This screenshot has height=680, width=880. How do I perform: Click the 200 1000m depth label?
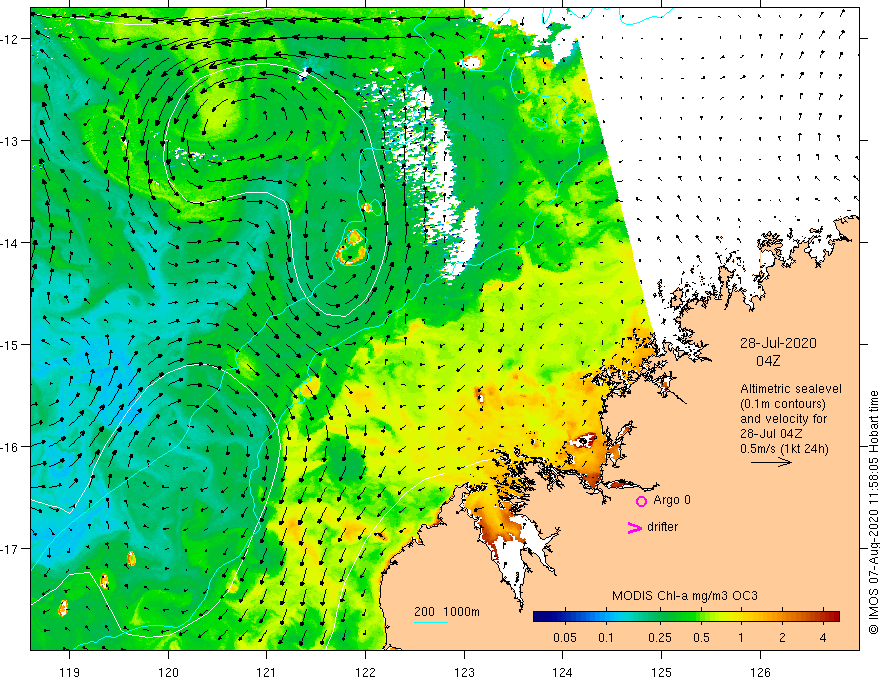(447, 612)
